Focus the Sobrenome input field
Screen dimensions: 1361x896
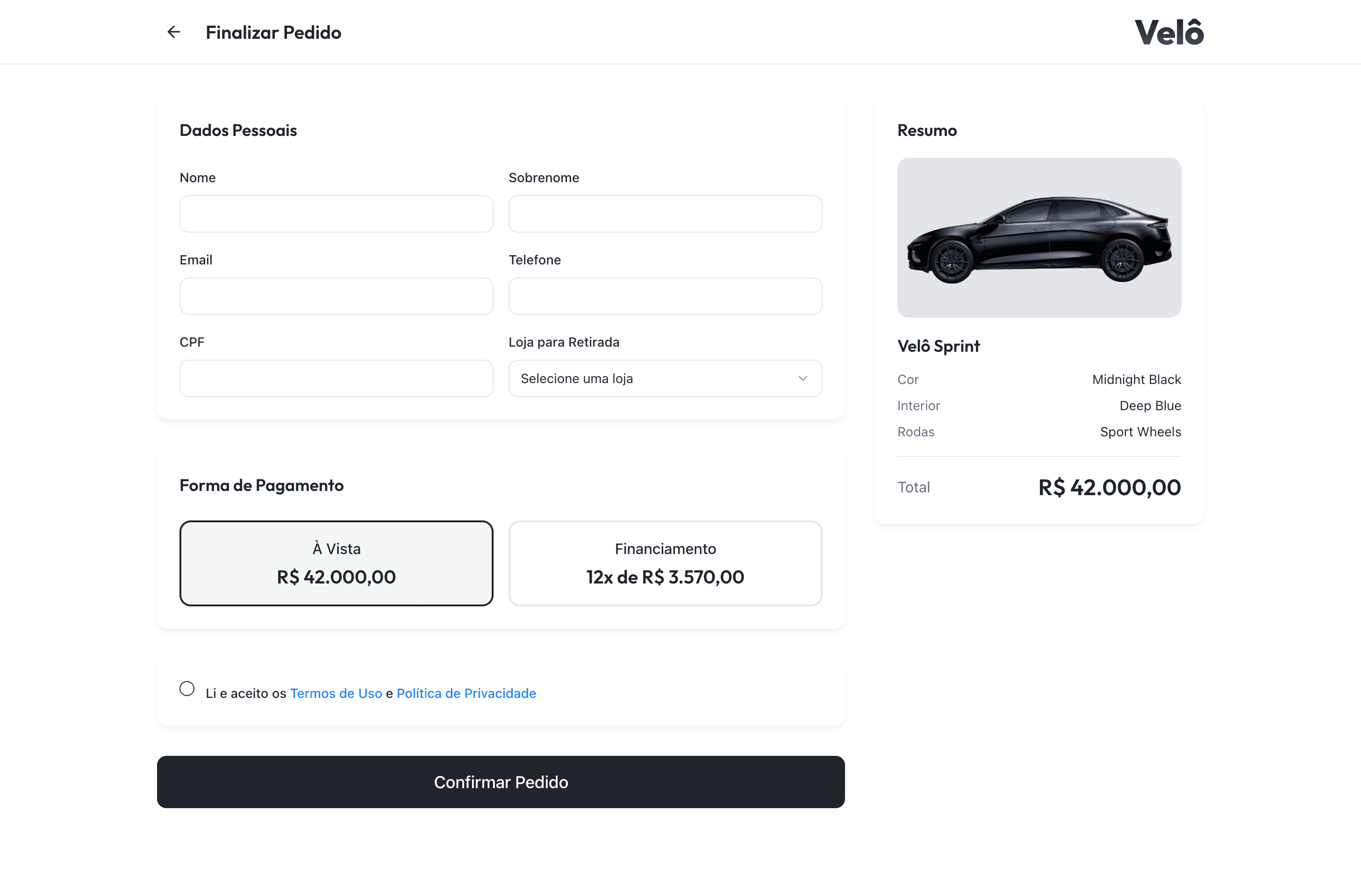pos(665,213)
